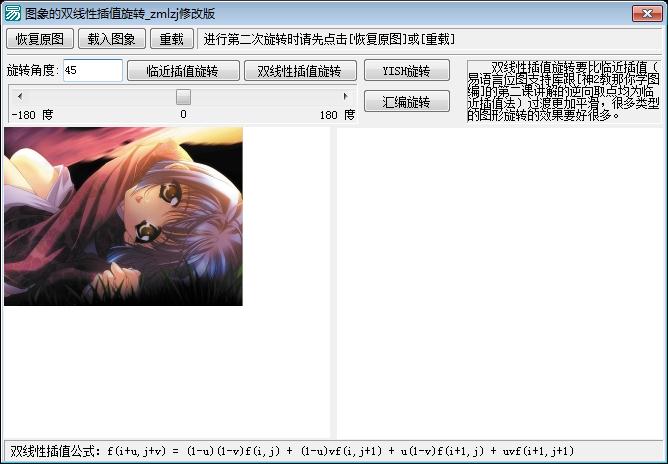
Task: Close the window with red X button
Action: 647,14
